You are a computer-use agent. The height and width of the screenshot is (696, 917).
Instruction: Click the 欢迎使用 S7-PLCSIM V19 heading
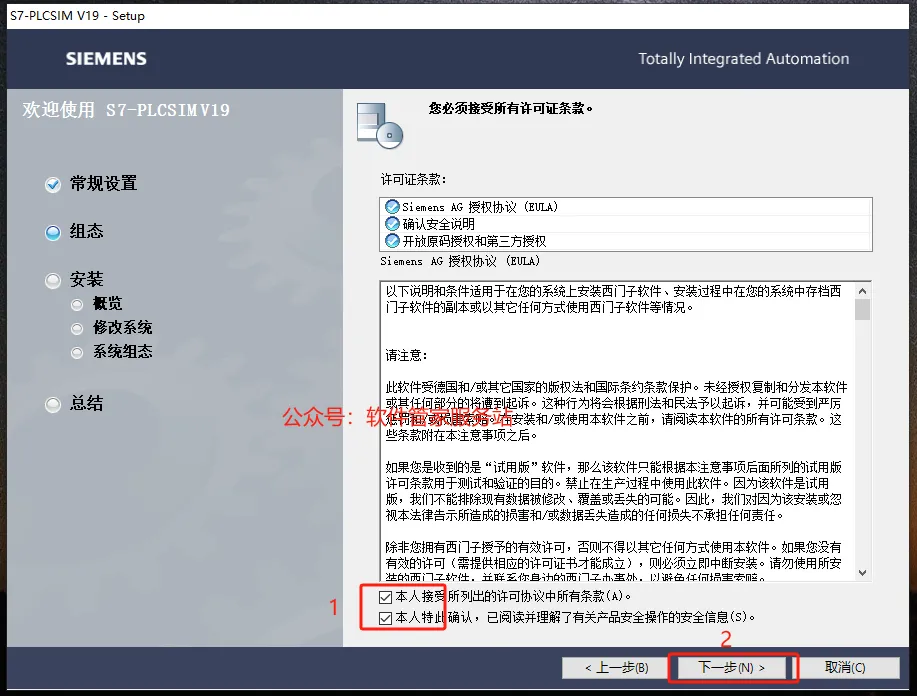coord(126,110)
